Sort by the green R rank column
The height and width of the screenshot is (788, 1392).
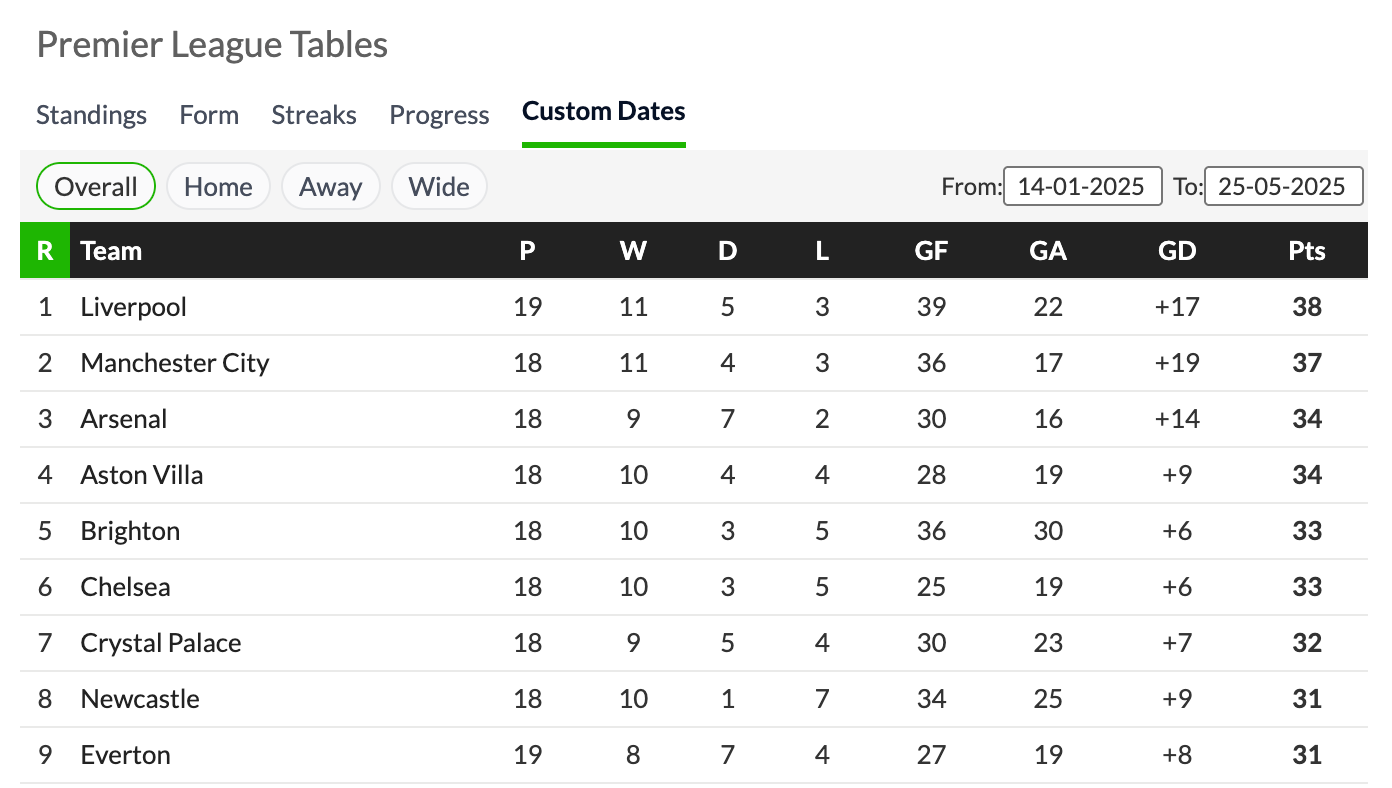tap(45, 250)
